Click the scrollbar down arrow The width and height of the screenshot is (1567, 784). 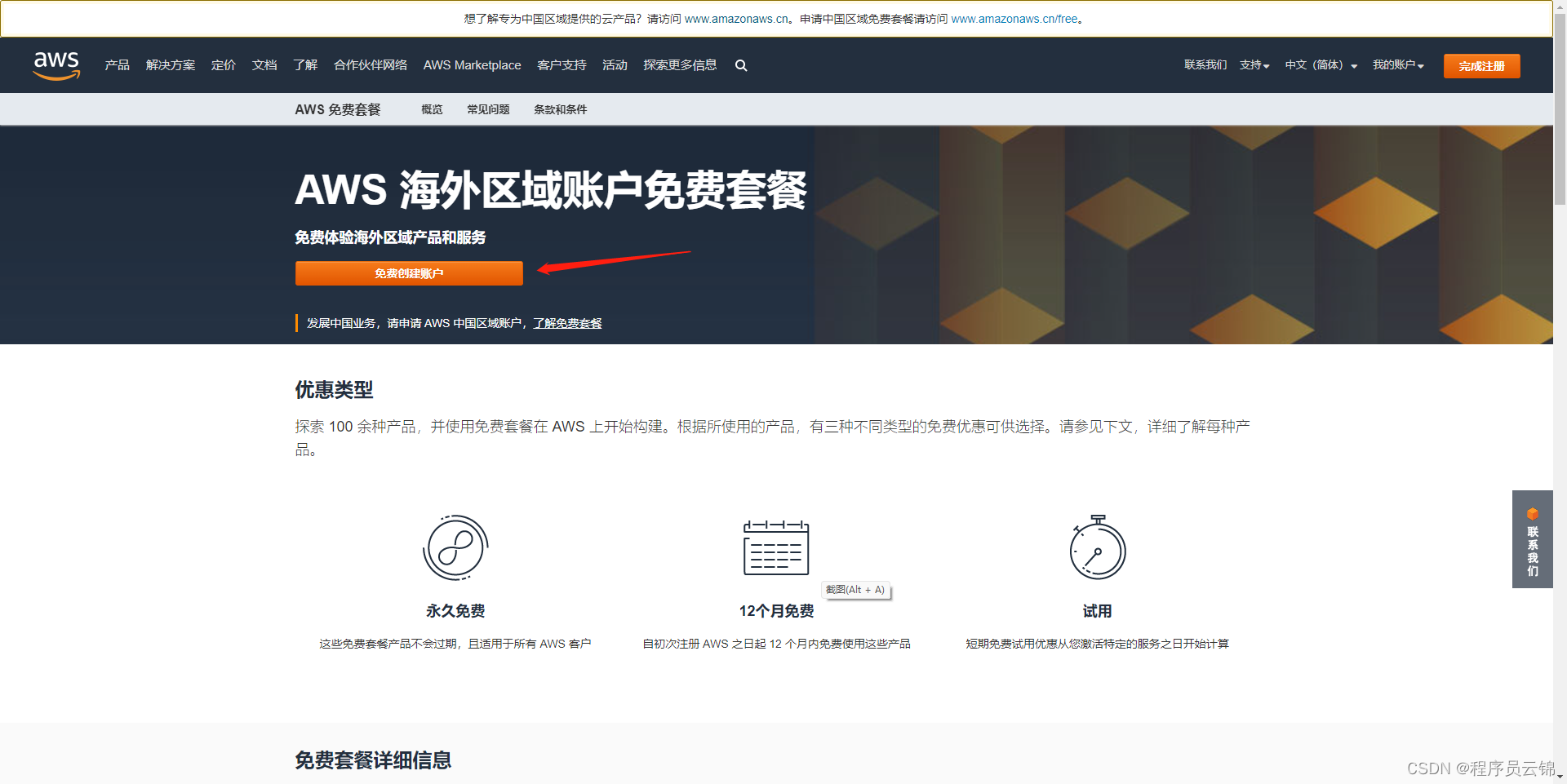tap(1560, 777)
